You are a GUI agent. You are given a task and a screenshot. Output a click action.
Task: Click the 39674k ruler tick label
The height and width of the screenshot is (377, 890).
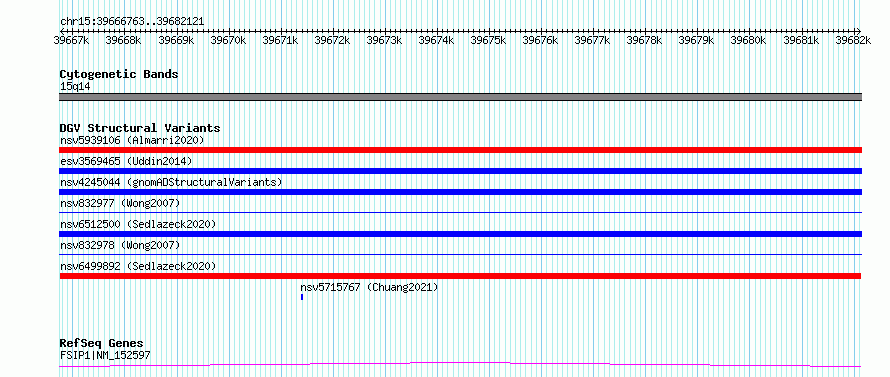(436, 40)
